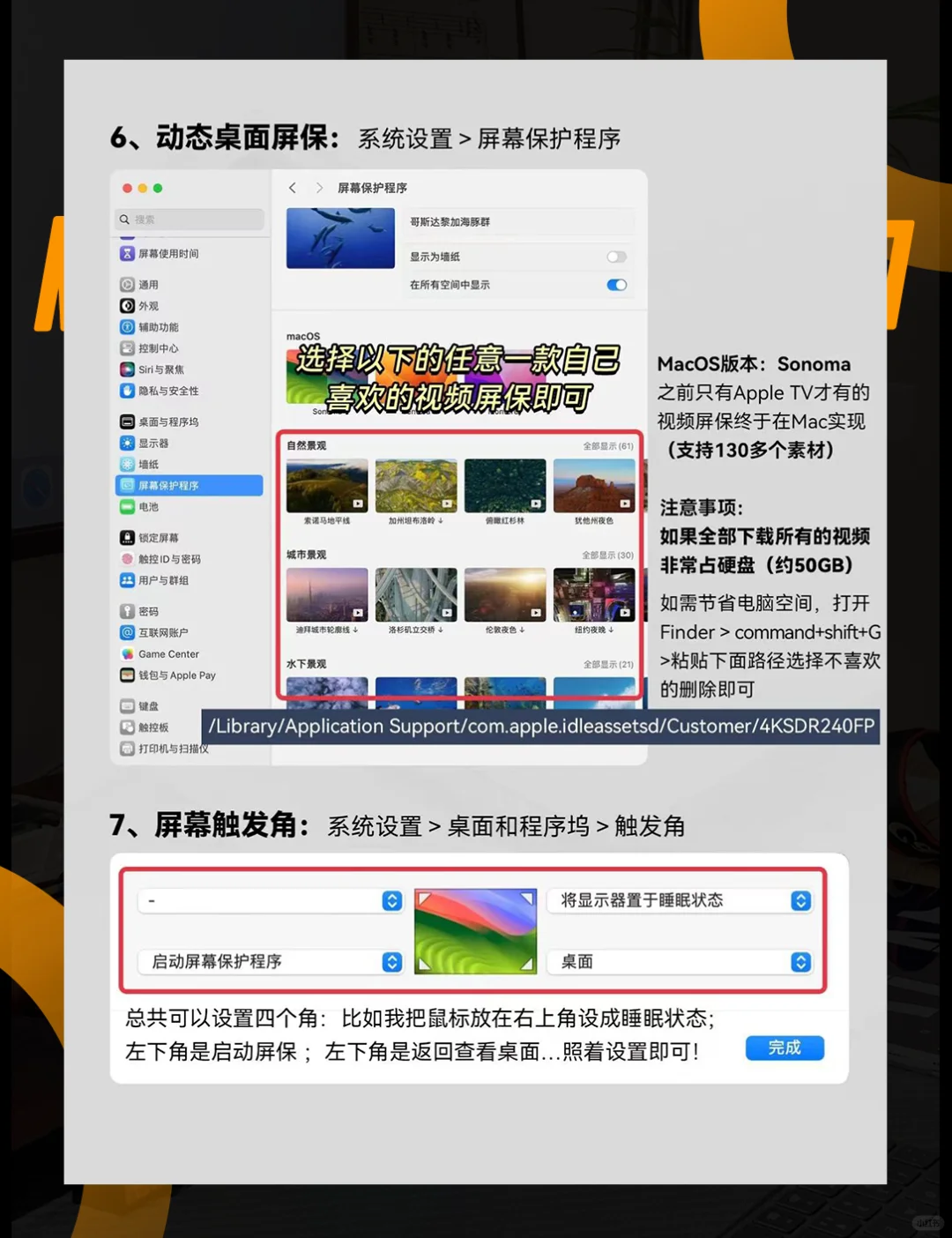Open the 桌面 hot corner dropdown
Screen dimensions: 952x1238
pyautogui.click(x=680, y=961)
